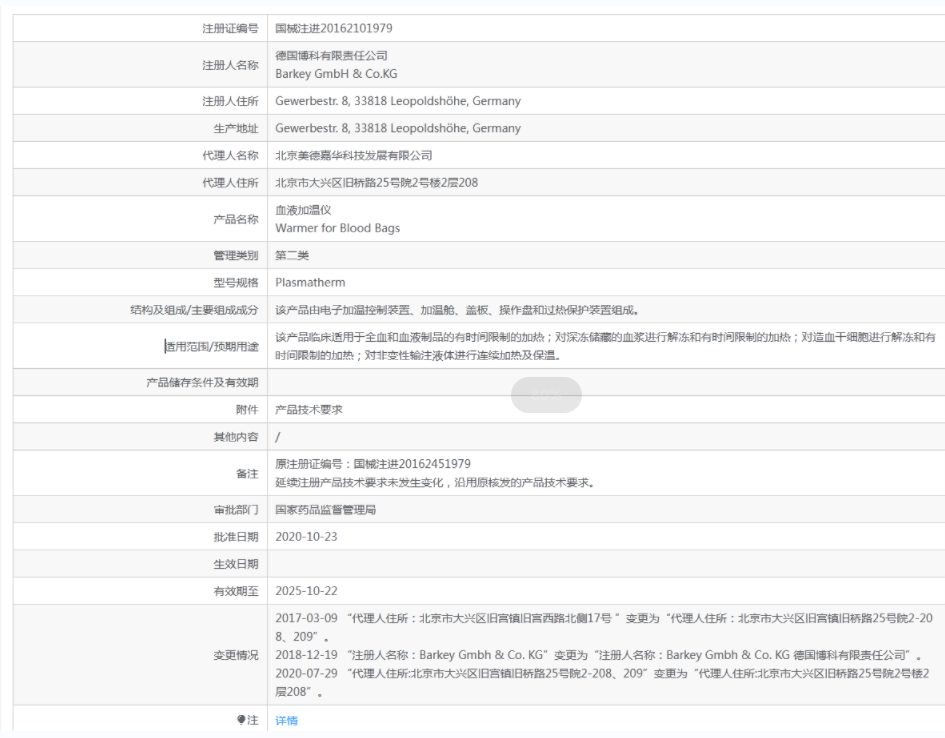Click the dark bullet icon beside 注
The width and height of the screenshot is (945, 738).
point(240,720)
